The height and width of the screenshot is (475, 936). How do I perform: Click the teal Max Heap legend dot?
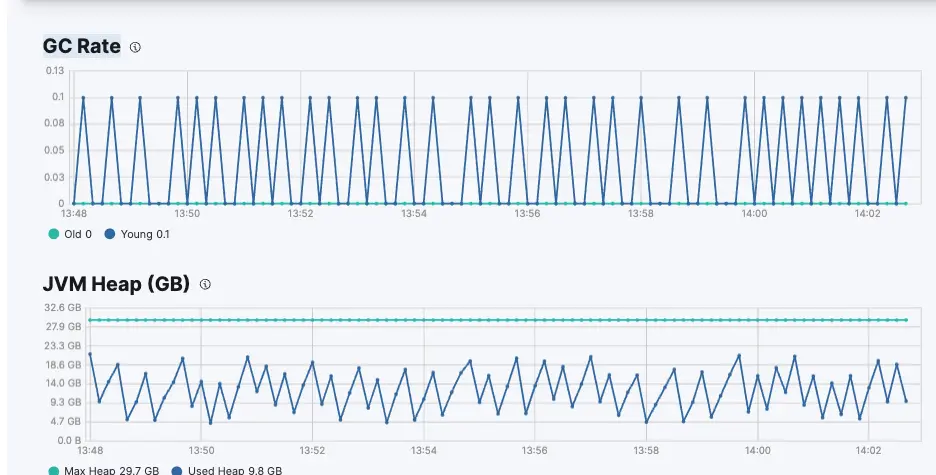click(x=54, y=470)
